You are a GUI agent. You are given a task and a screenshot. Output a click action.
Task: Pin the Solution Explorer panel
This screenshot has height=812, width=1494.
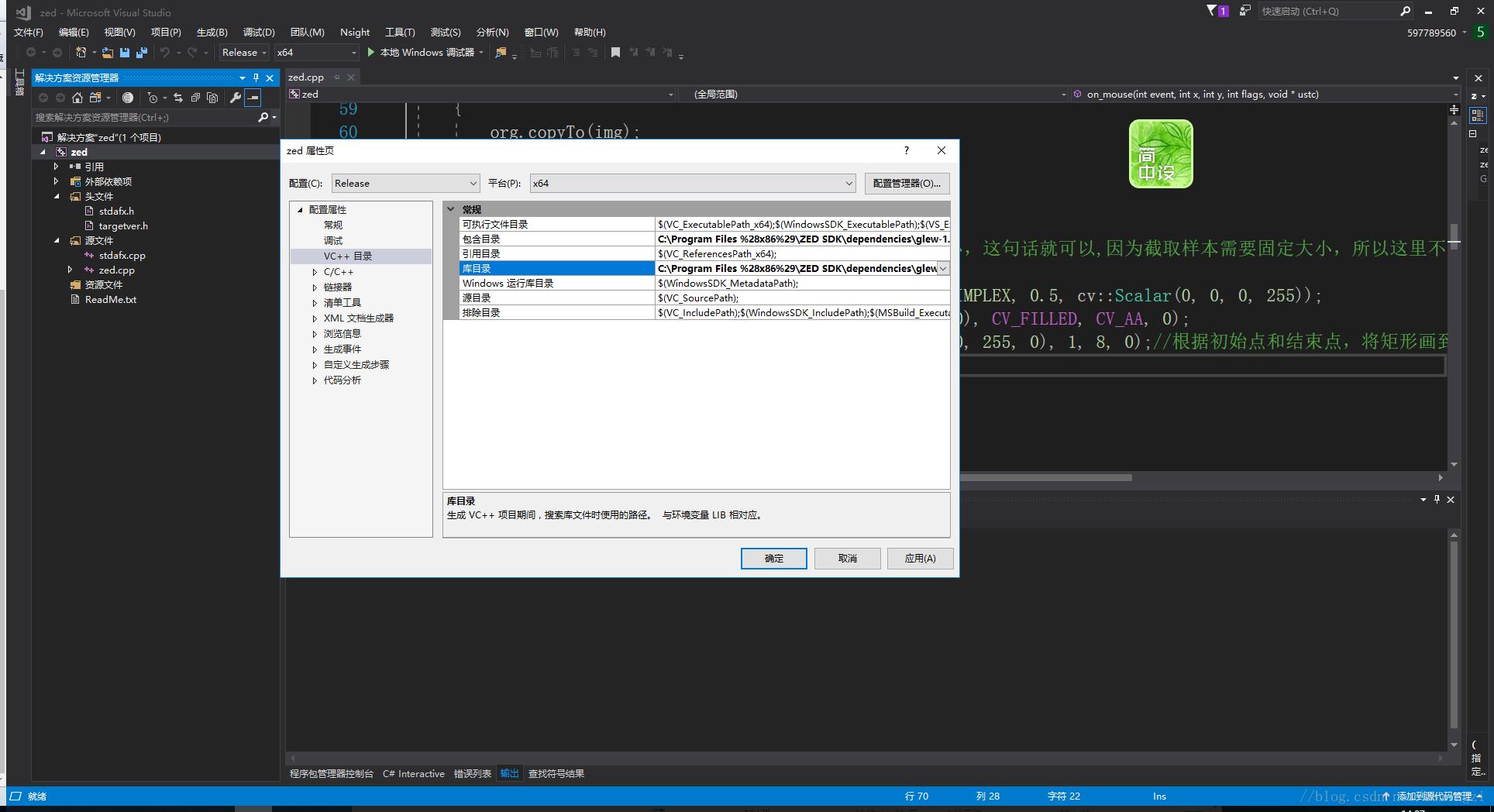[x=256, y=77]
